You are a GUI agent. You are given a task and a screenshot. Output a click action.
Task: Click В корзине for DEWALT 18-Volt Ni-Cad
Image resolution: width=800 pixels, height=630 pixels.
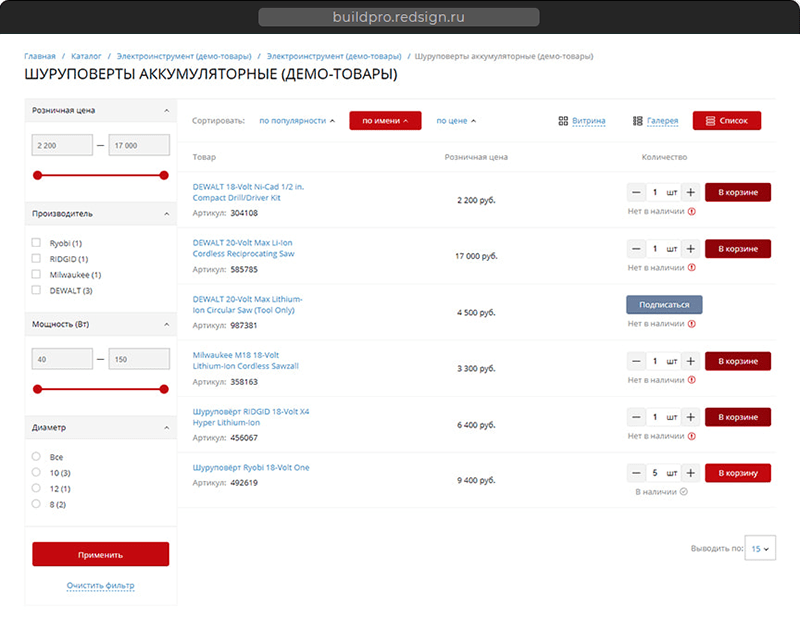pyautogui.click(x=738, y=192)
